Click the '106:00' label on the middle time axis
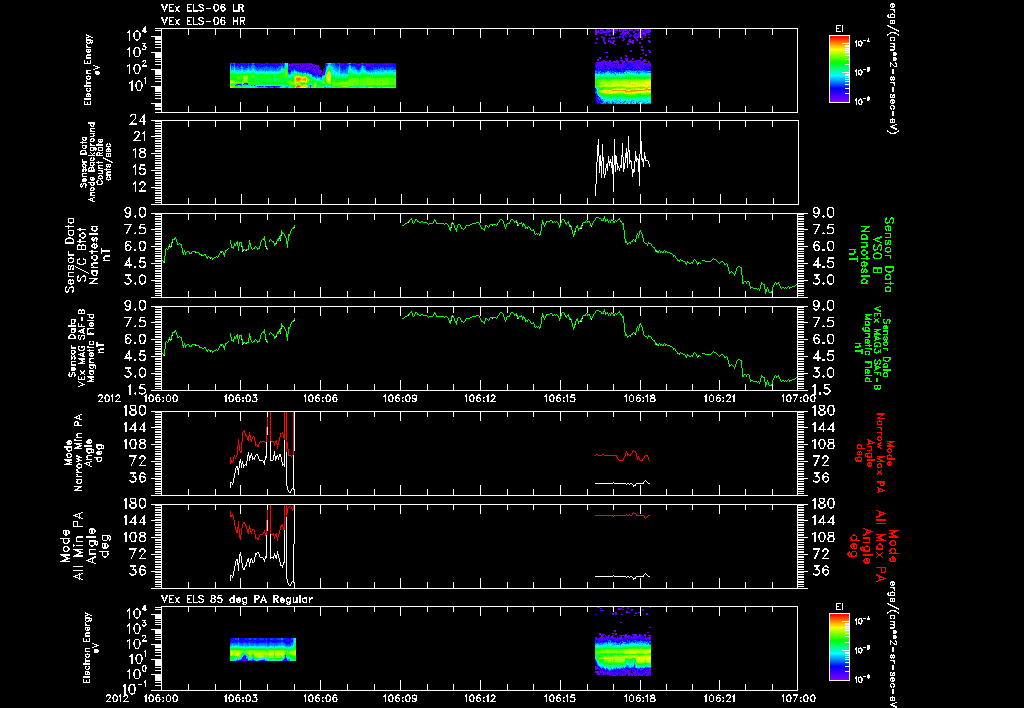This screenshot has height=708, width=1024. coord(161,398)
